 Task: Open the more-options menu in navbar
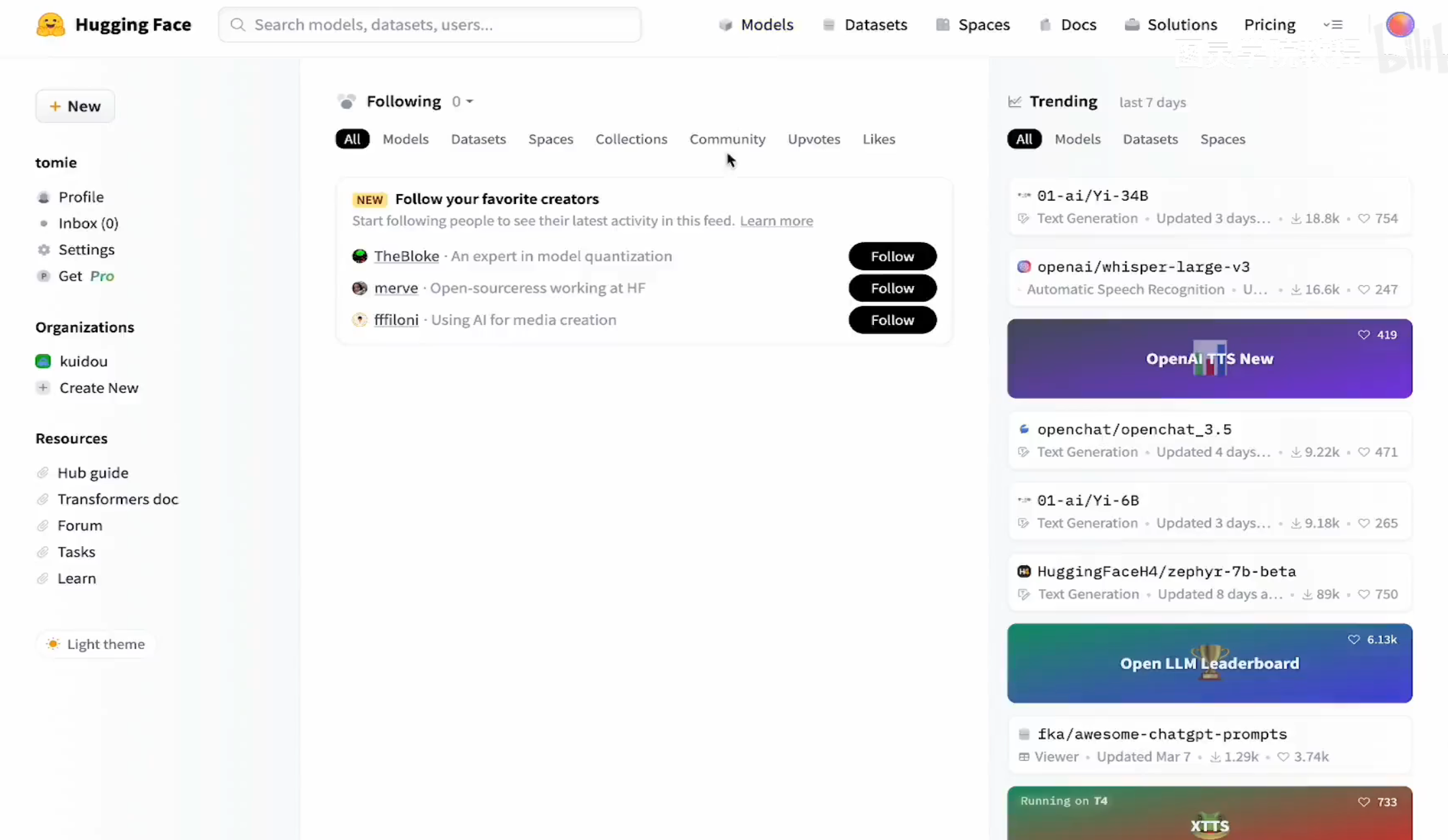1333,25
